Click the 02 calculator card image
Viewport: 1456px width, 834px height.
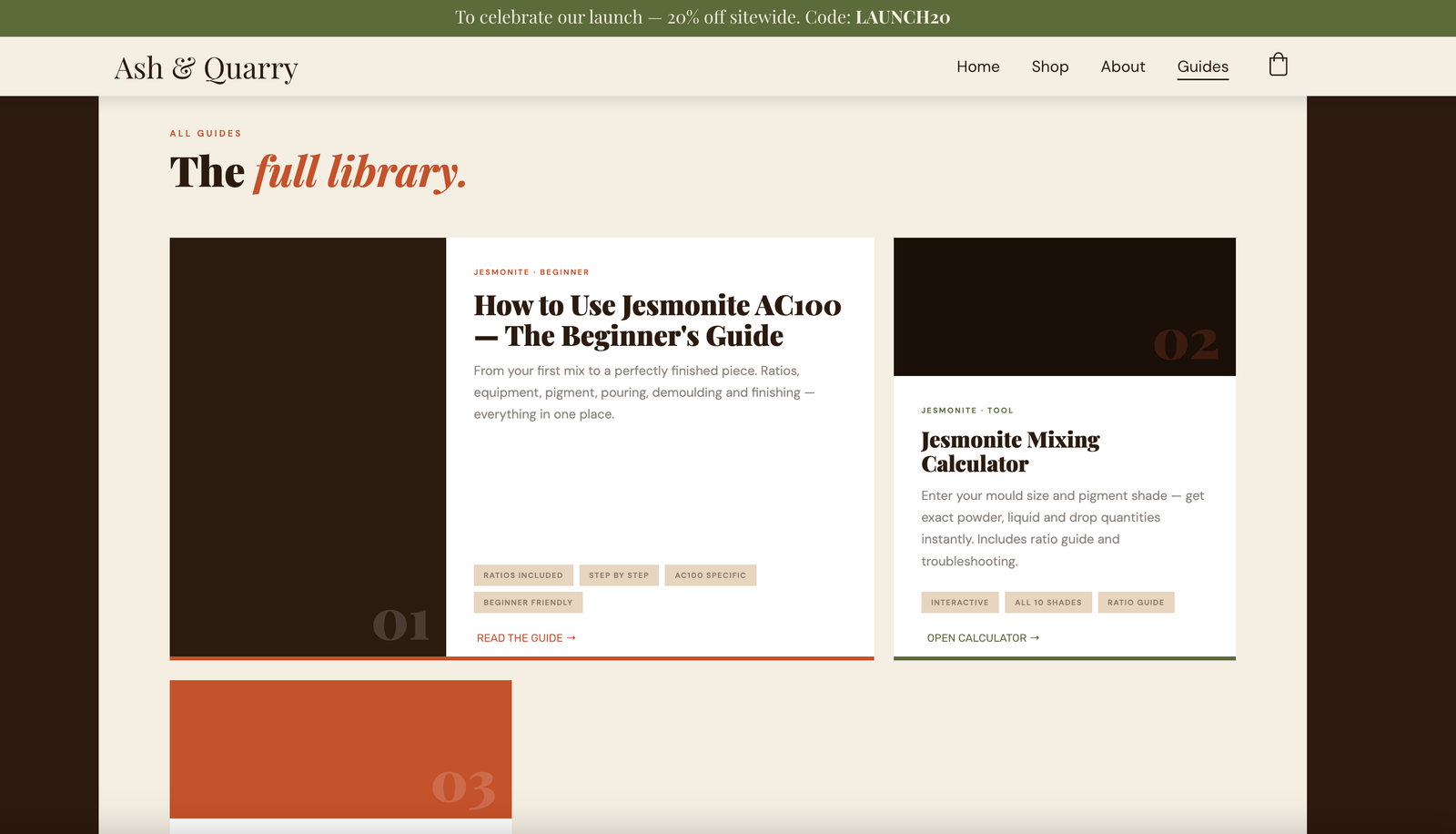pyautogui.click(x=1064, y=307)
